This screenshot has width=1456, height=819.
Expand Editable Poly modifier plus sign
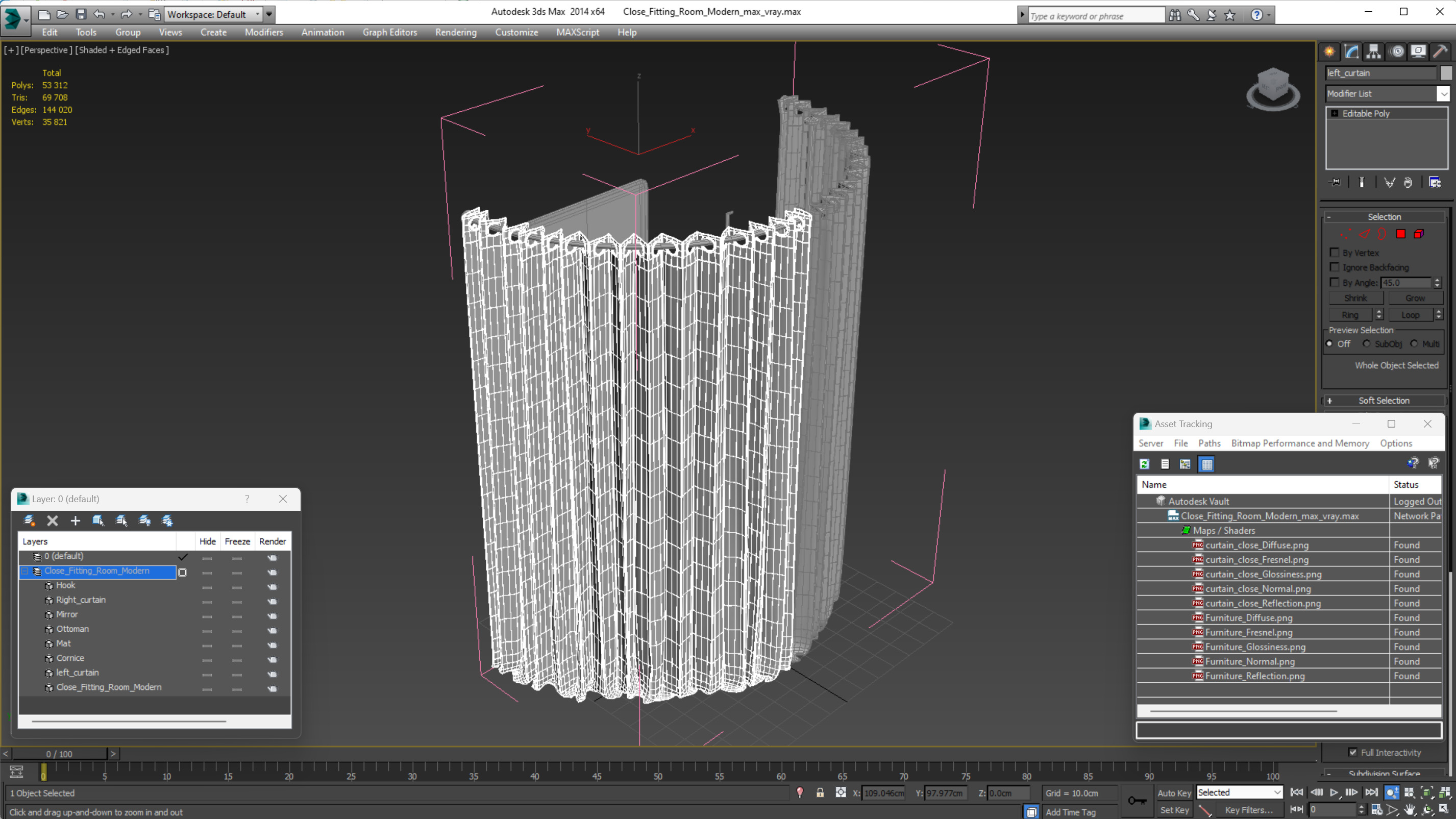(1335, 113)
